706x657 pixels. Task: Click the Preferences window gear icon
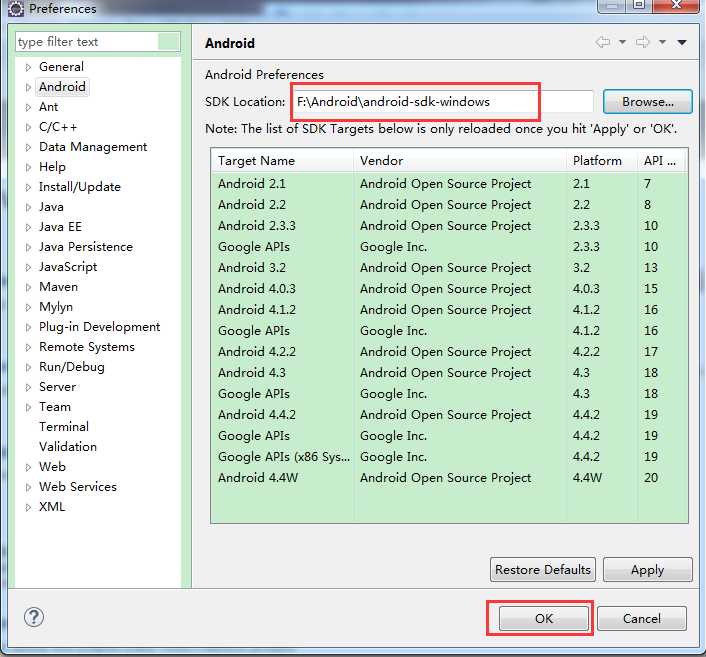point(16,9)
